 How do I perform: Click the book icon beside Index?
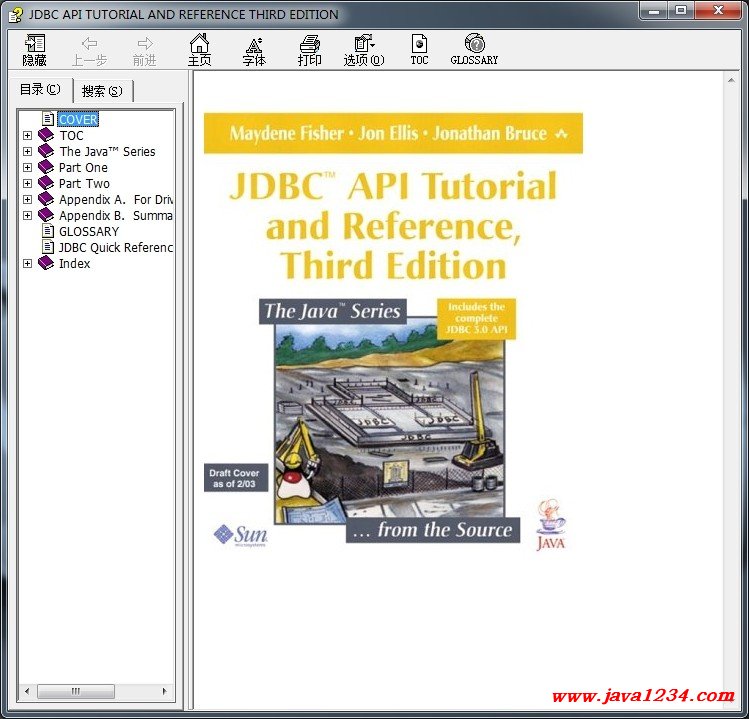point(46,263)
